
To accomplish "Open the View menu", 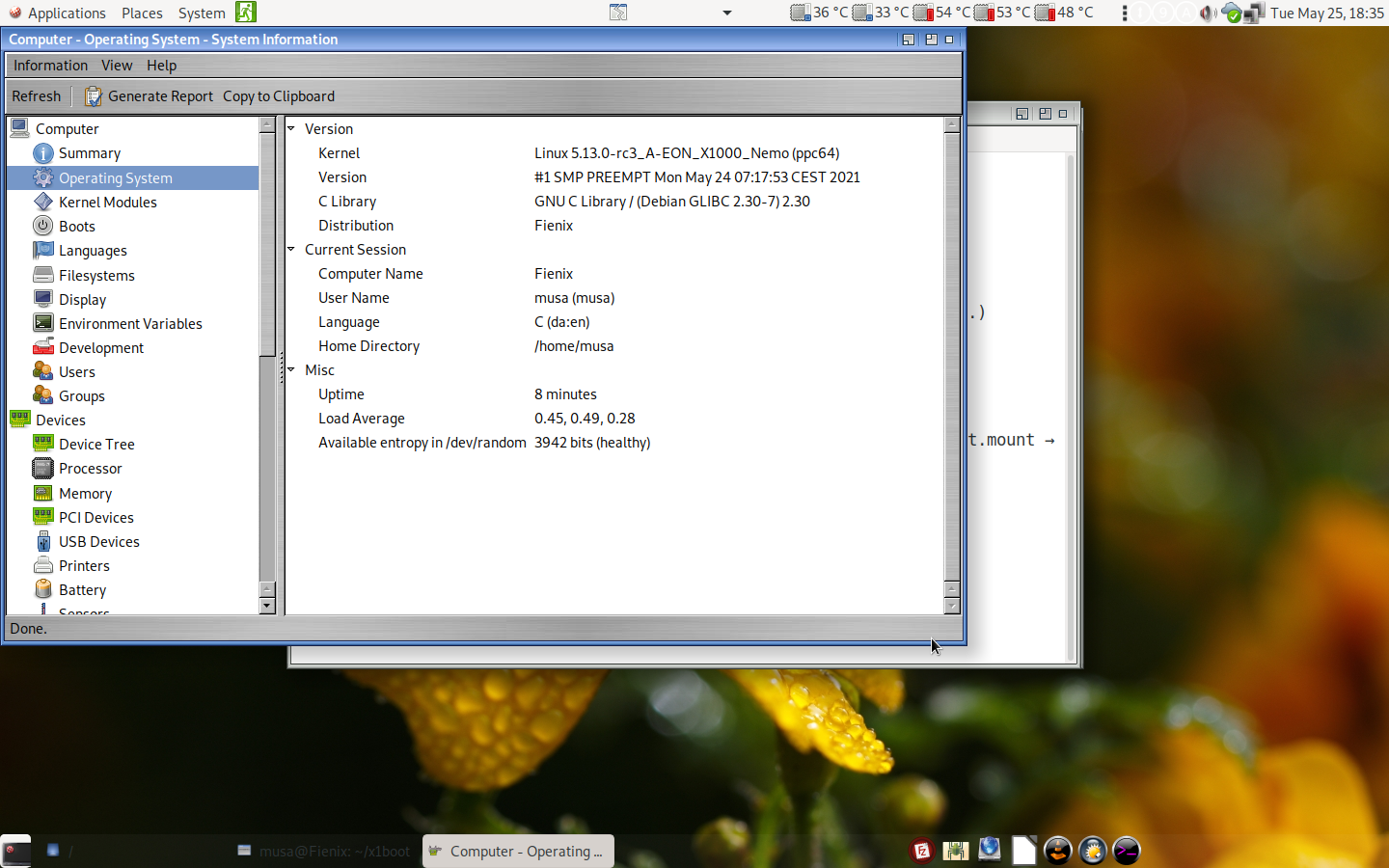I will [x=117, y=66].
